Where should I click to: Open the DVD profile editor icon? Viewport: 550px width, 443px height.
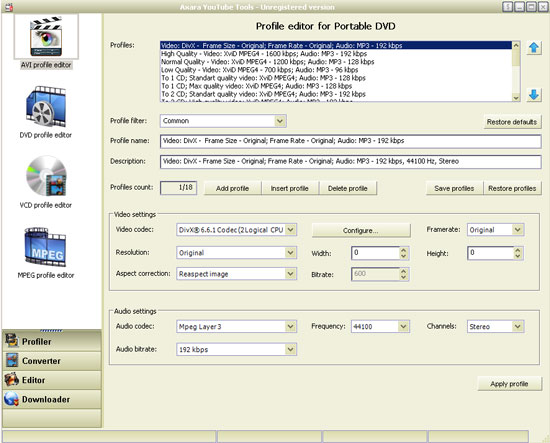tap(46, 106)
